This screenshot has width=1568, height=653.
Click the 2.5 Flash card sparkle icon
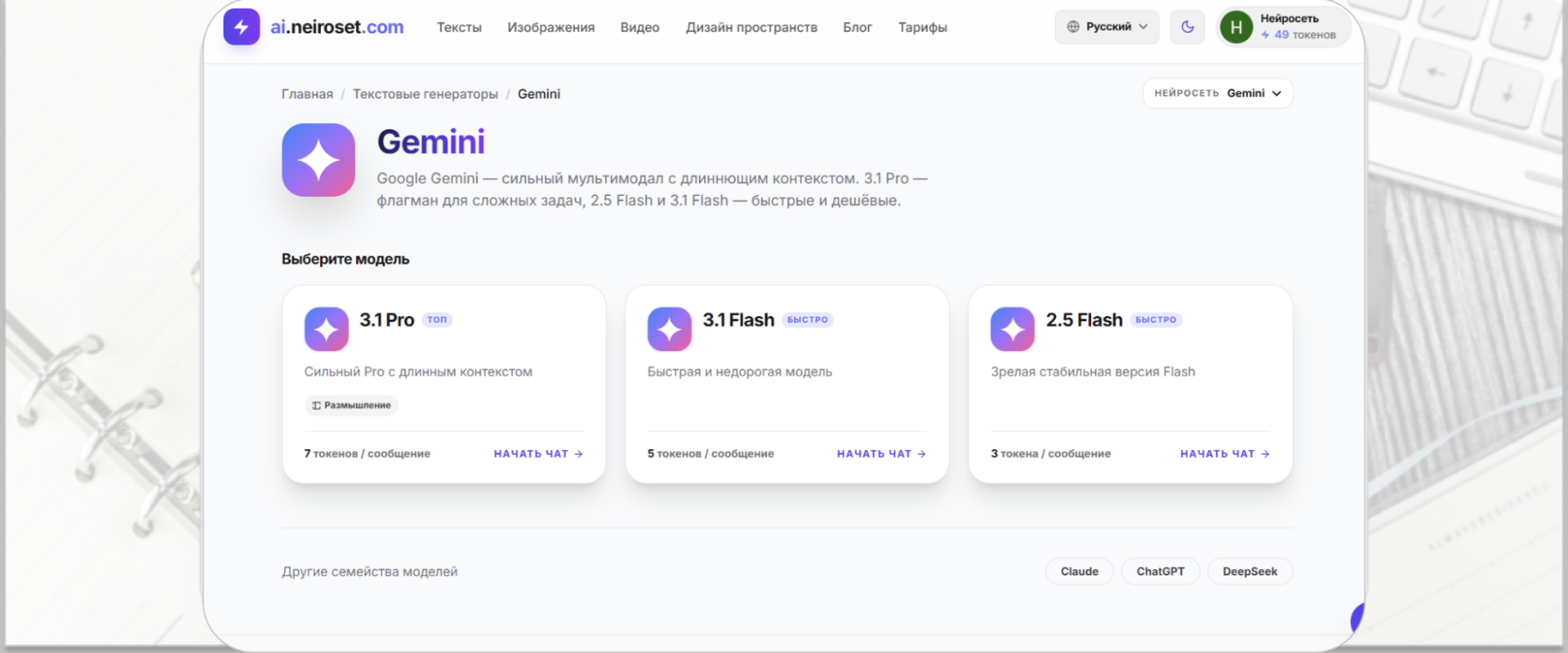coord(1013,329)
